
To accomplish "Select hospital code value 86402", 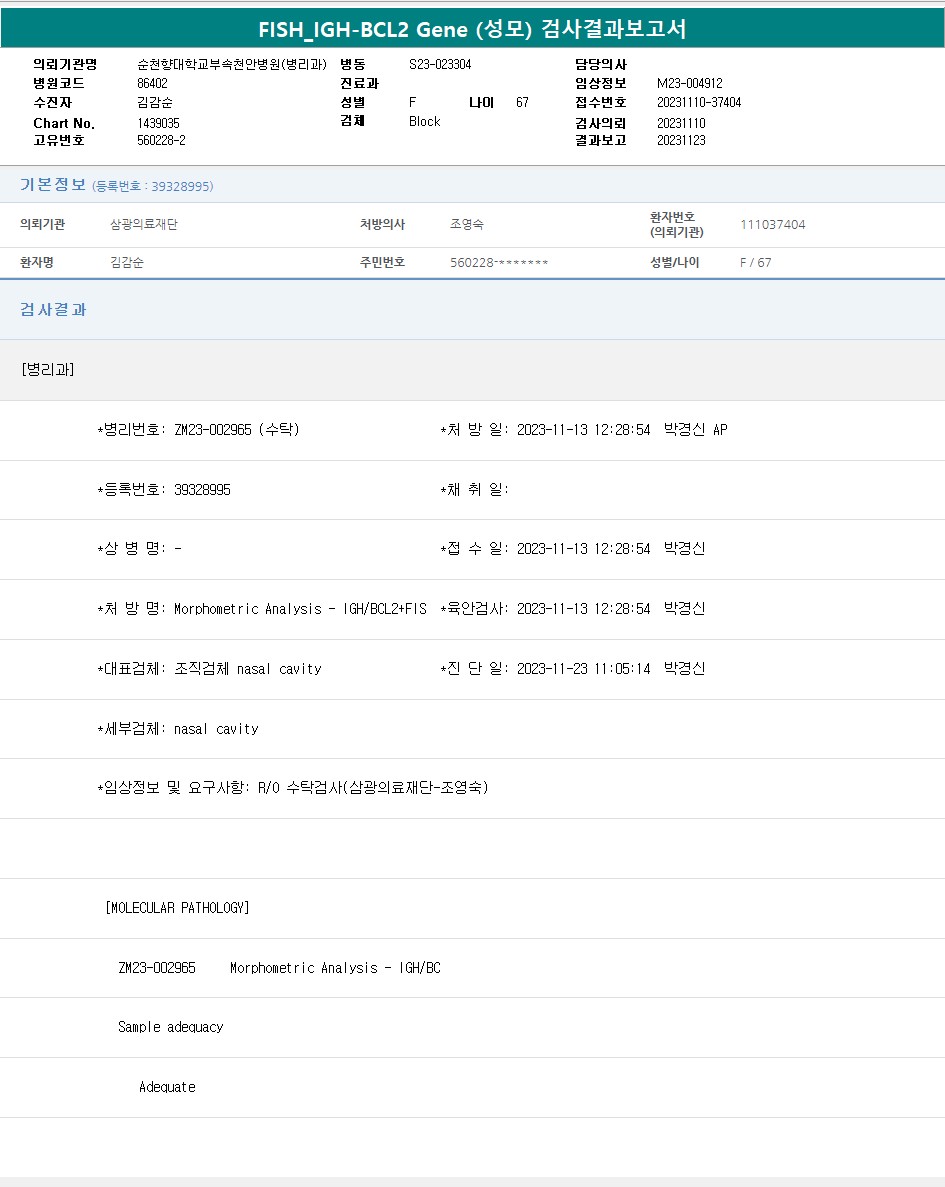I will [152, 84].
